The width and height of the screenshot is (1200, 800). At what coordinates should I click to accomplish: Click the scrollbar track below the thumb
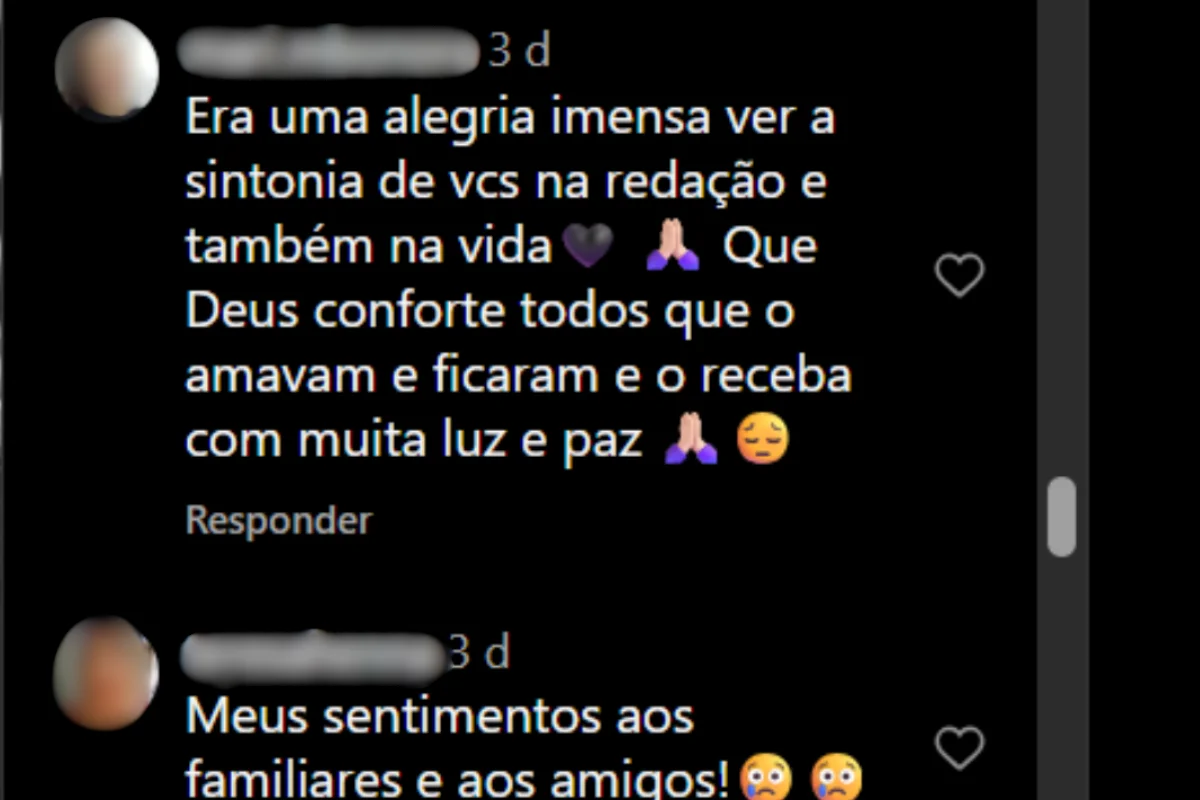click(x=1061, y=678)
